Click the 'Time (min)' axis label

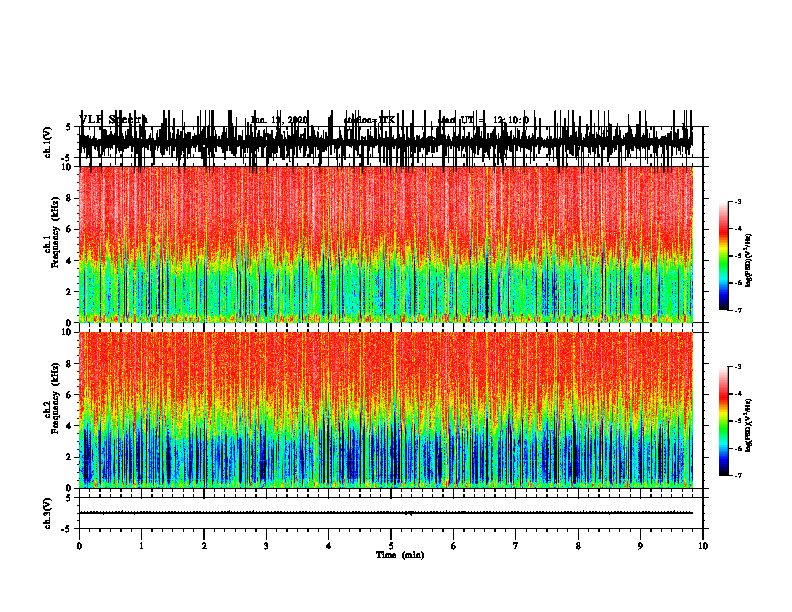pos(400,555)
